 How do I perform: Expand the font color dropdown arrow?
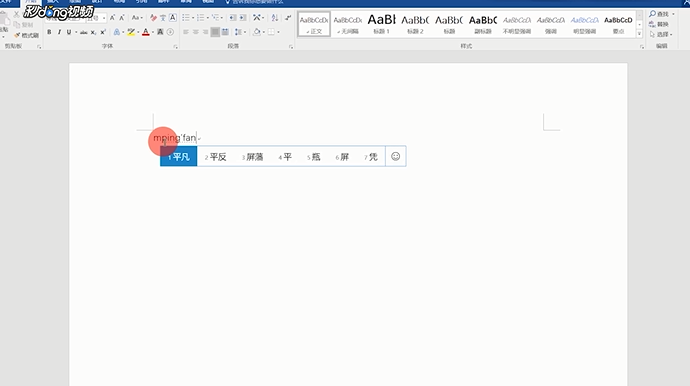click(153, 32)
